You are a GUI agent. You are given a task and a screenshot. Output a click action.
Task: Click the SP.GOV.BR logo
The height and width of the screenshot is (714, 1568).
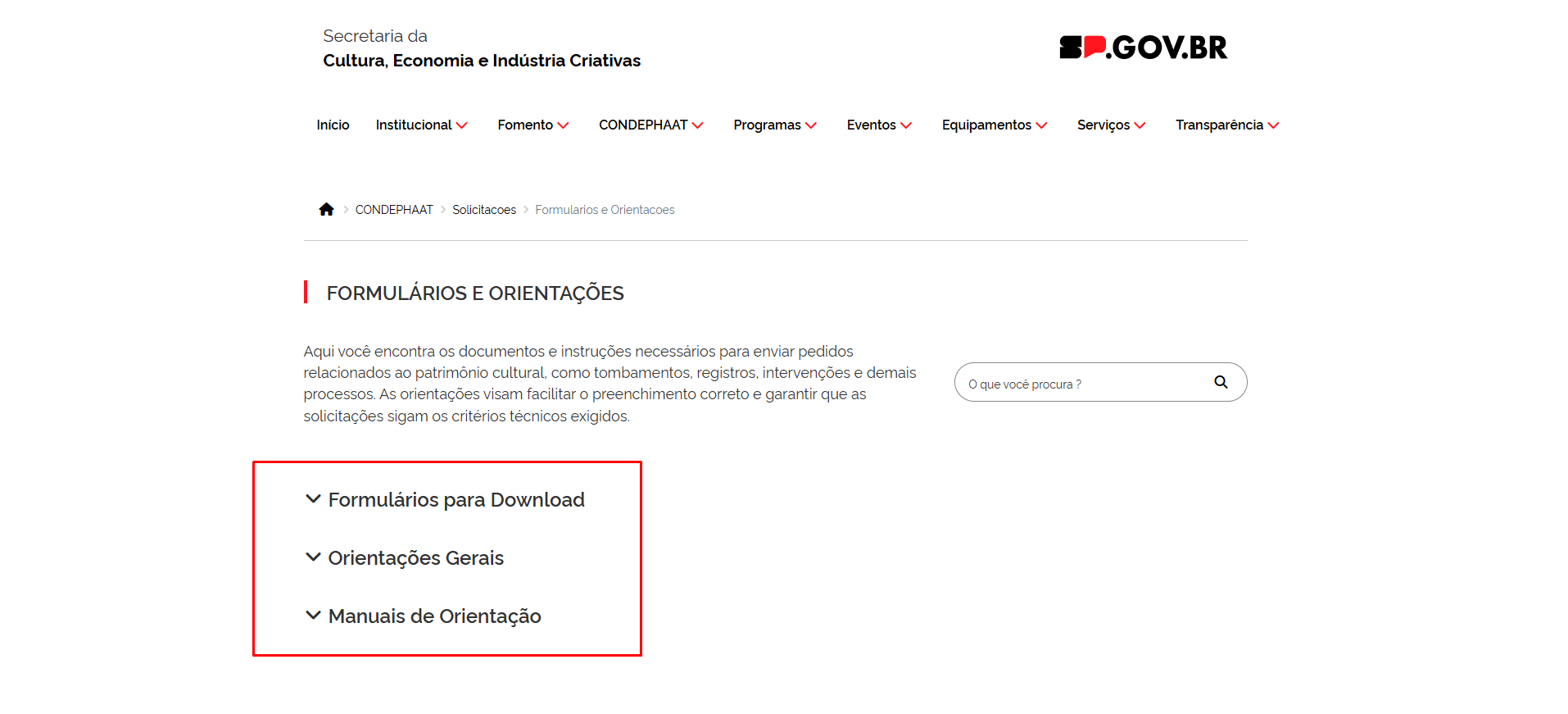1143,48
